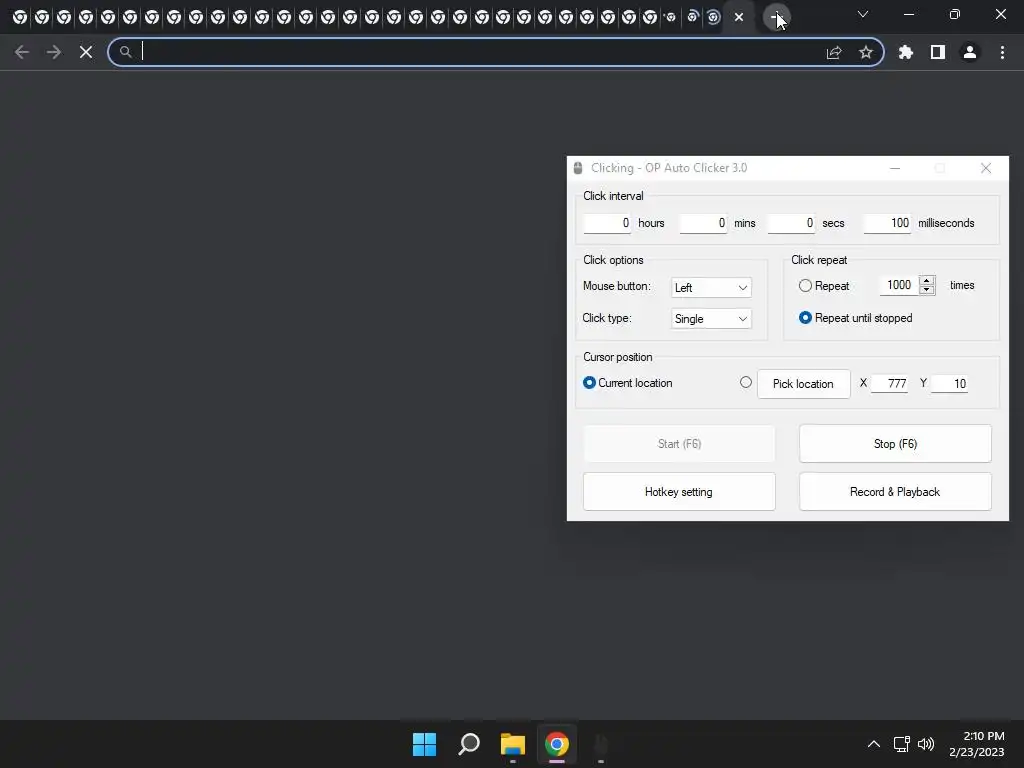1024x768 pixels.
Task: Click the secs interval field
Action: coord(791,223)
